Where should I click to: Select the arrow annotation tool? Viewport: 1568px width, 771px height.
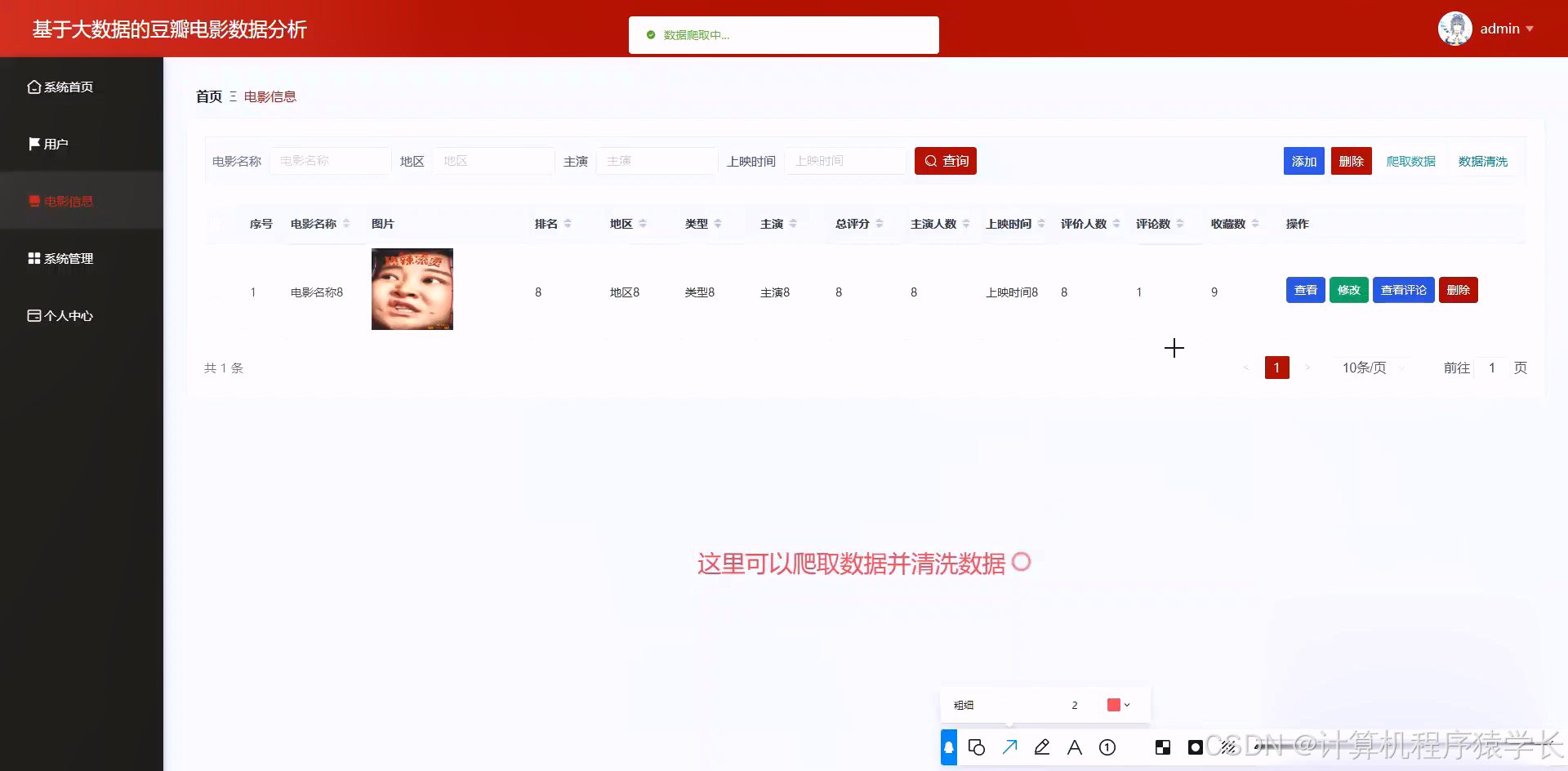pyautogui.click(x=1010, y=747)
